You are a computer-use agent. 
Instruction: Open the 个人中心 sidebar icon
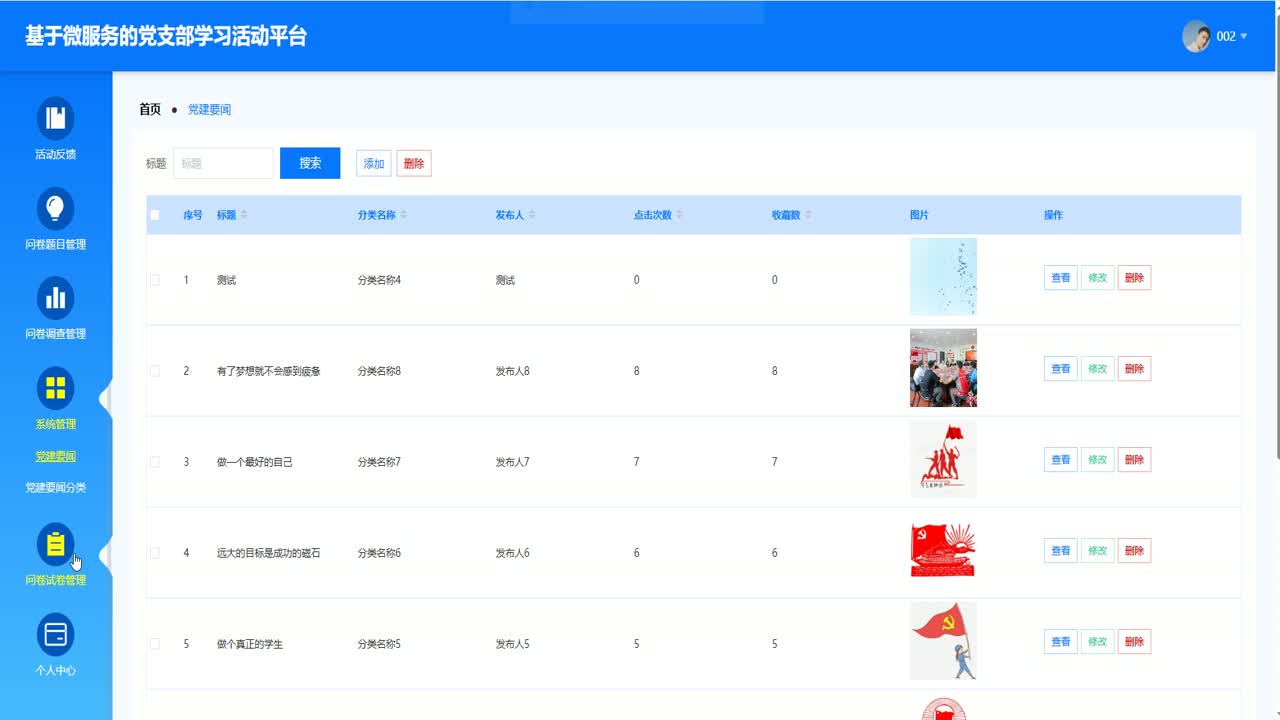coord(56,634)
